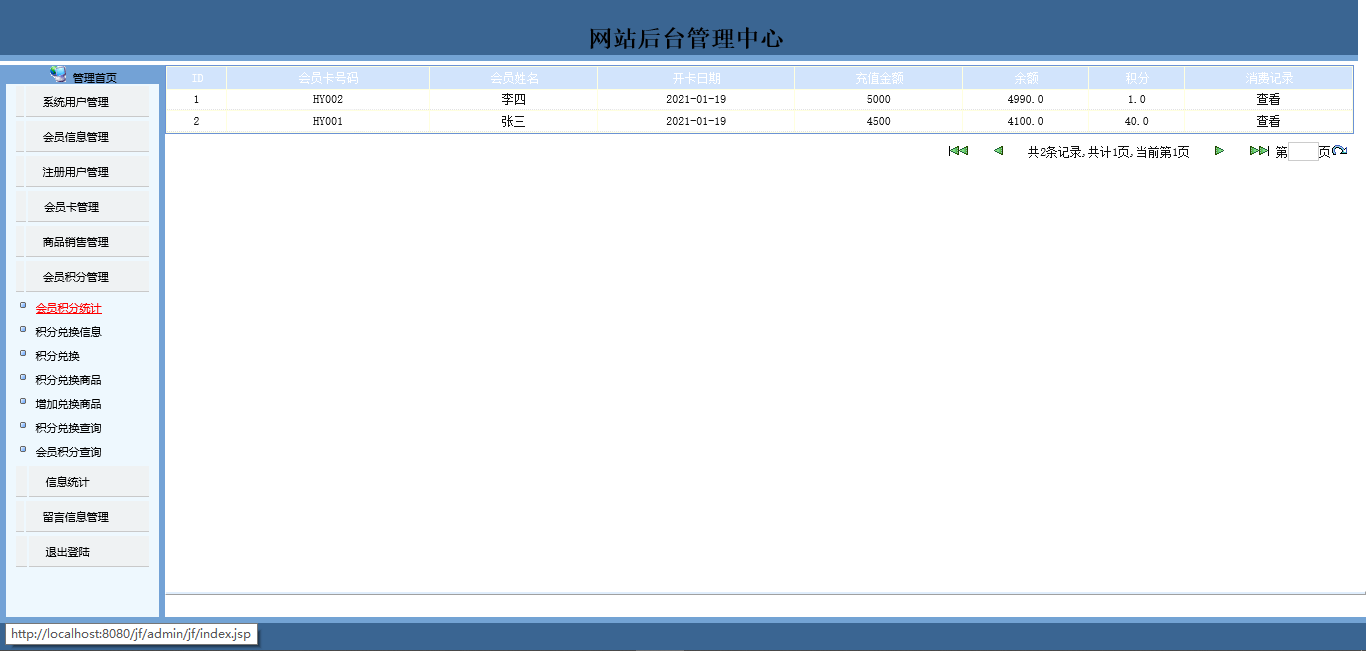Expand 留言信息管理 menu section
The height and width of the screenshot is (651, 1366).
(76, 517)
